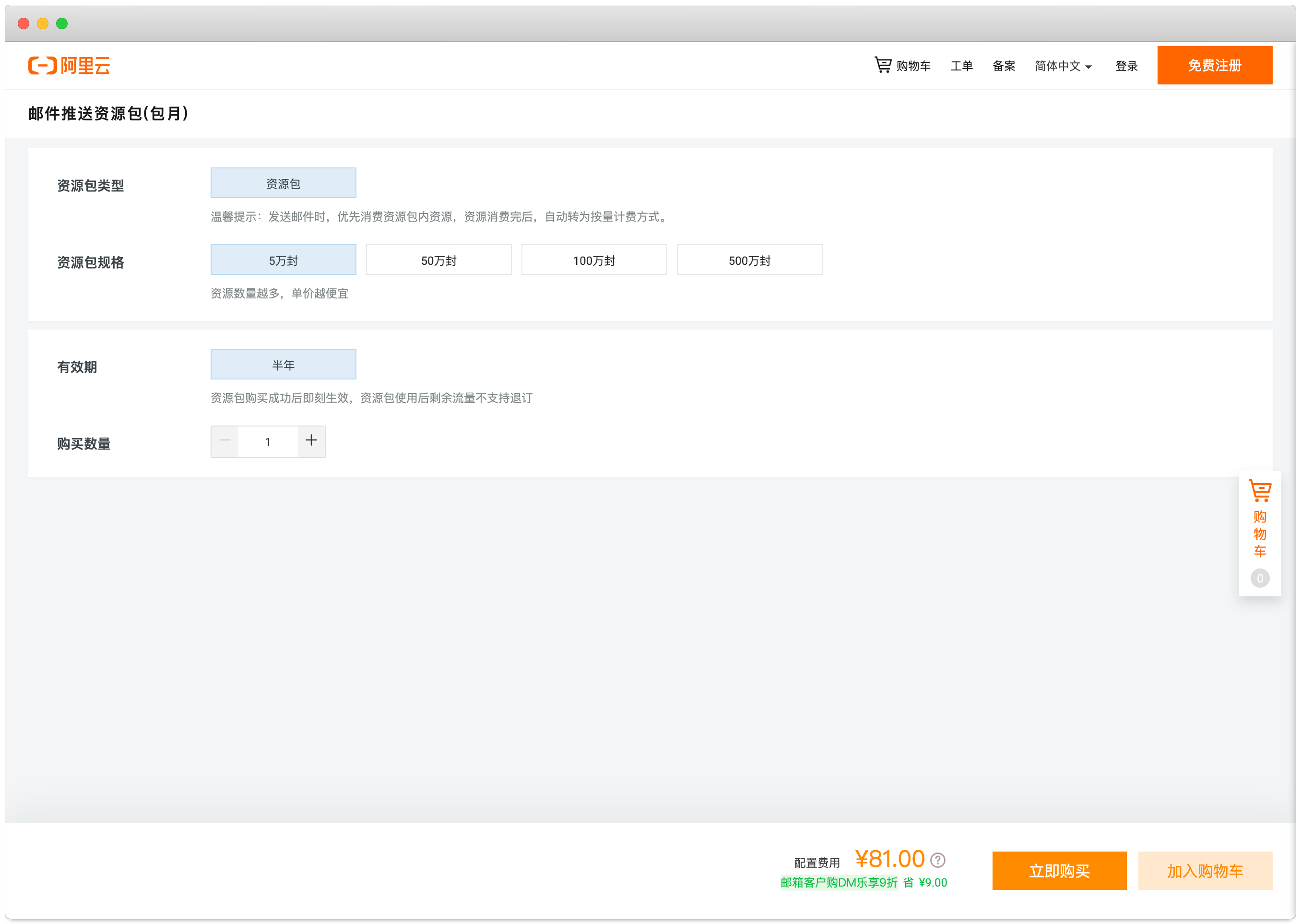Select the 半年 validity period
This screenshot has height=924, width=1301.
click(284, 364)
